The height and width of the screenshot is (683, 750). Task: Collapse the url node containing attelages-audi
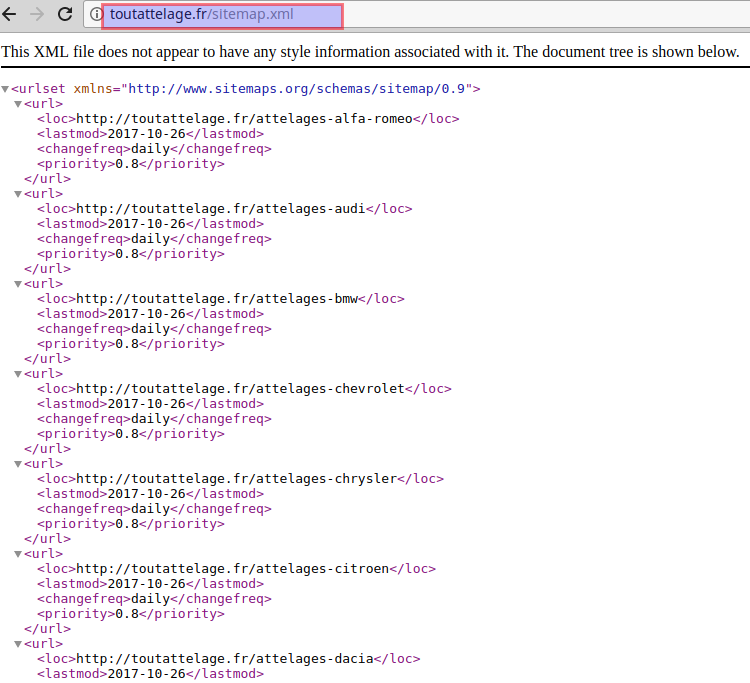pyautogui.click(x=18, y=194)
